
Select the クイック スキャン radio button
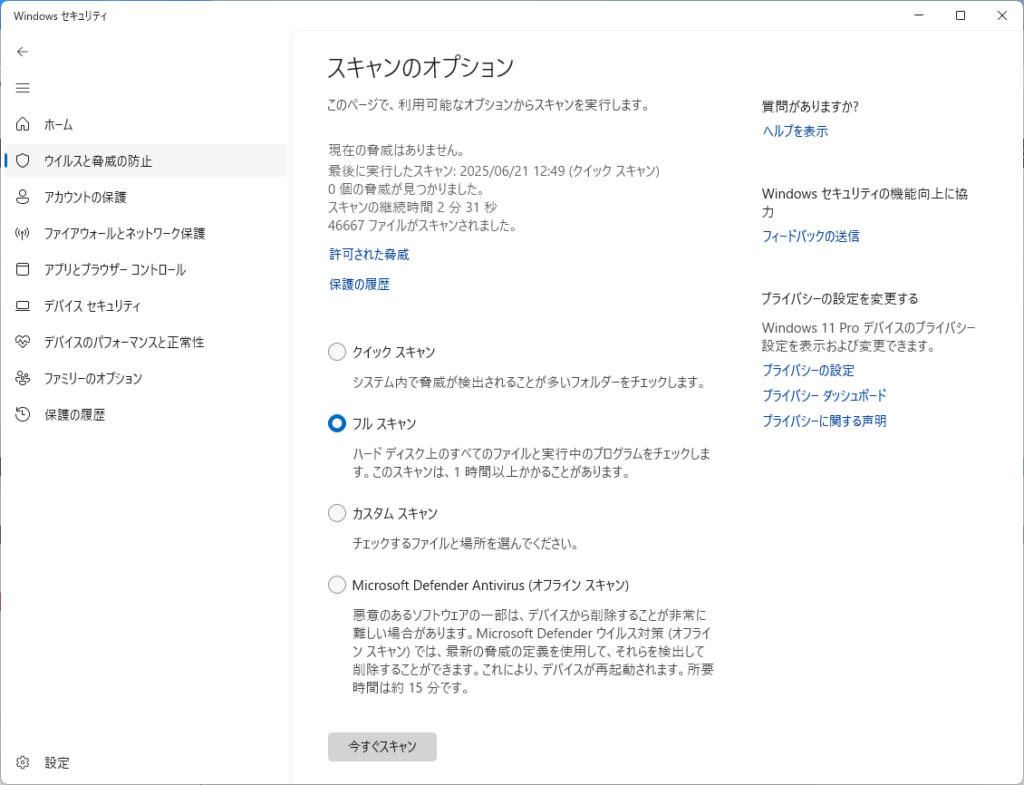point(337,352)
